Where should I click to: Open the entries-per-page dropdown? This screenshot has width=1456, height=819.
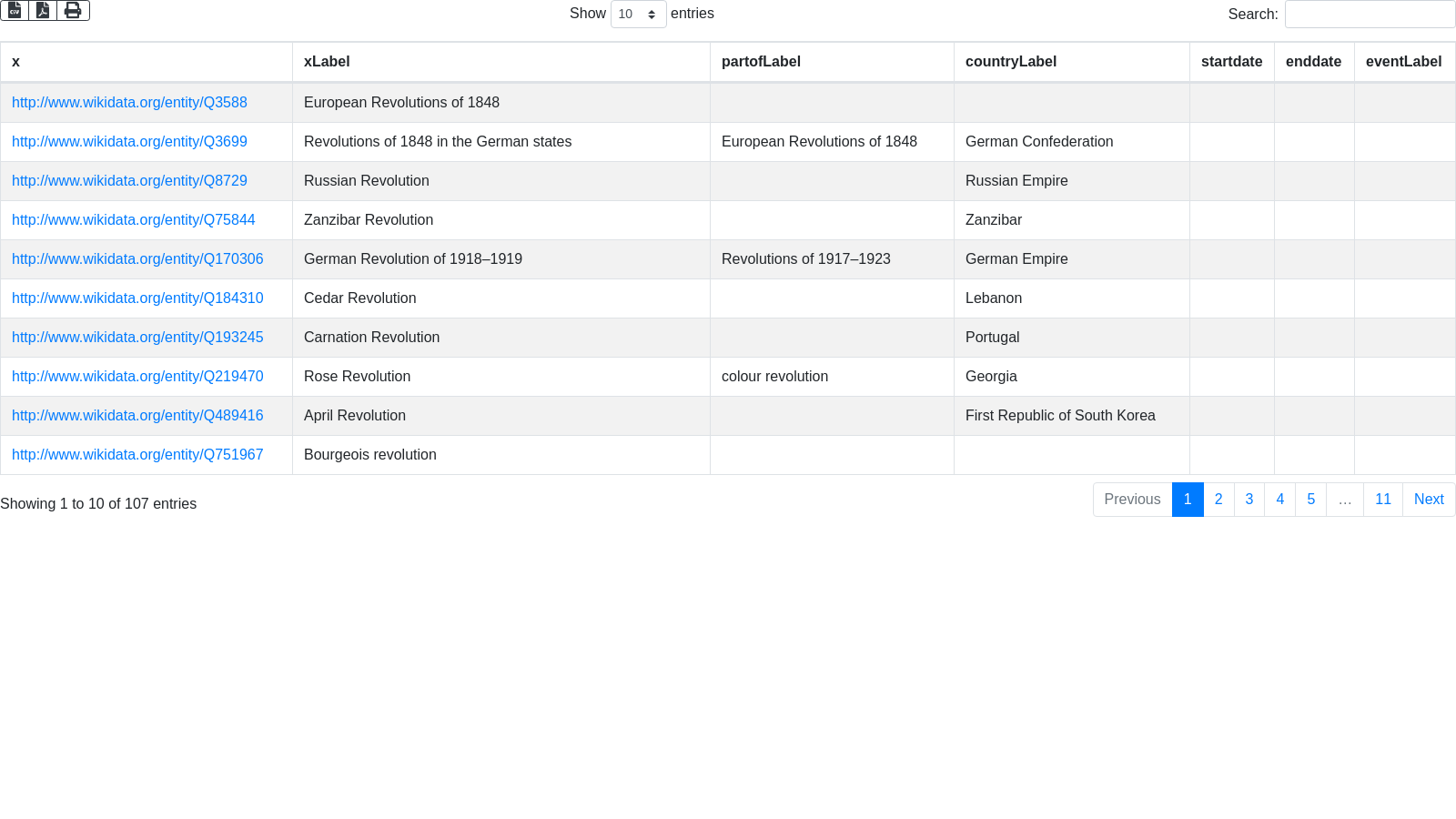(638, 14)
